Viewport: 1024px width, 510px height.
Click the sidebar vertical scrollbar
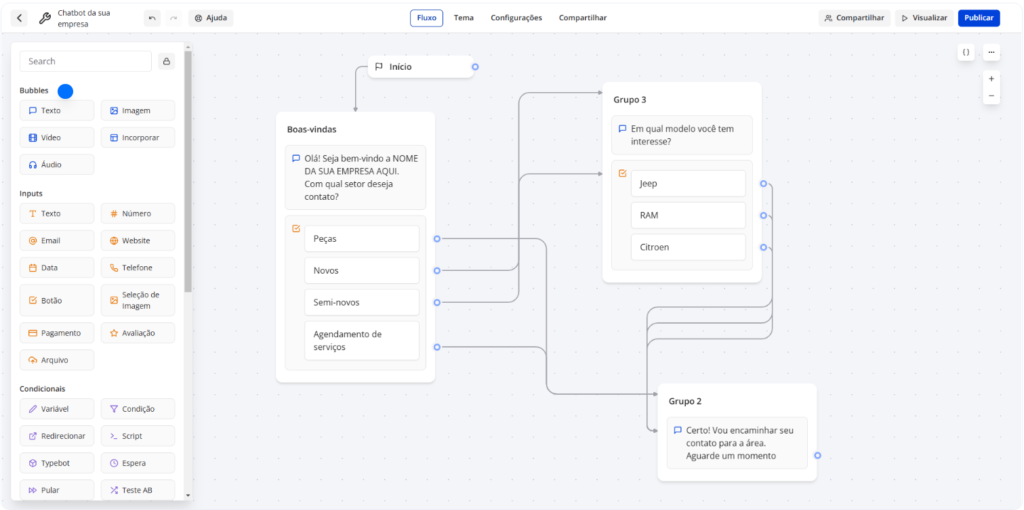[188, 171]
